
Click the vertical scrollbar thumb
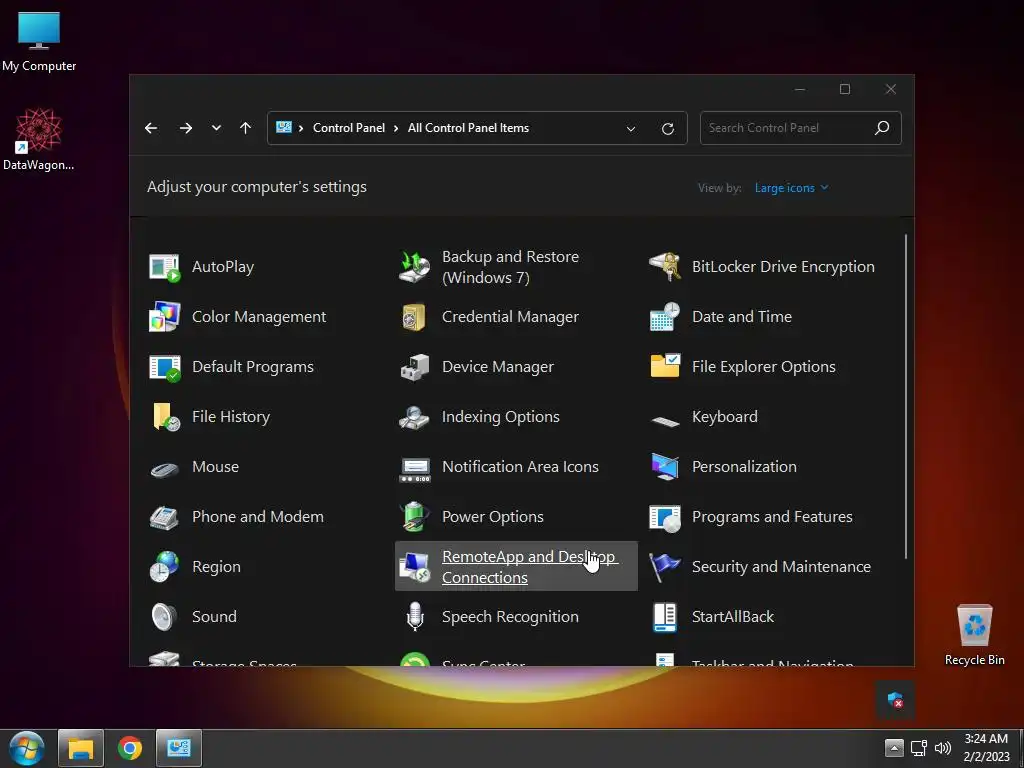point(906,396)
